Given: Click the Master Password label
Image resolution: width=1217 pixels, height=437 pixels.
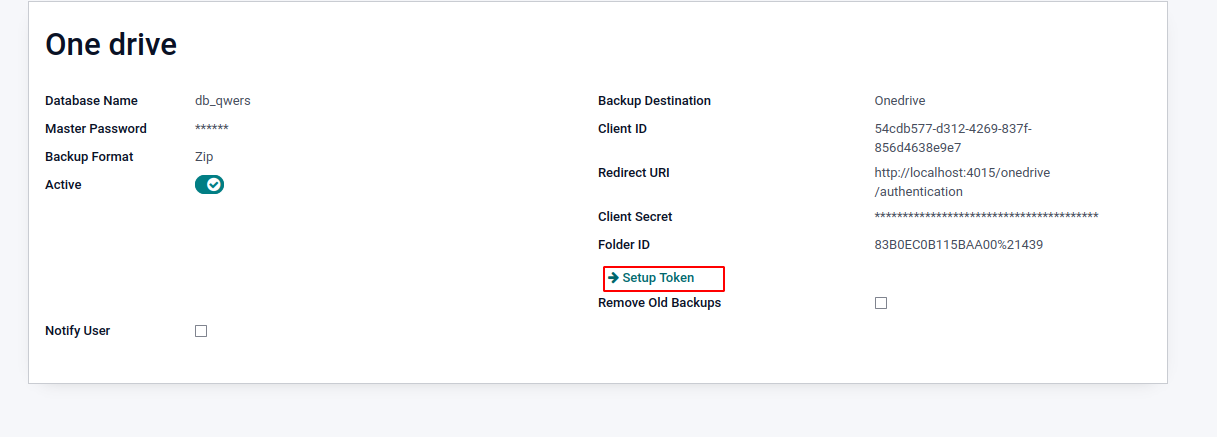Looking at the screenshot, I should [96, 129].
